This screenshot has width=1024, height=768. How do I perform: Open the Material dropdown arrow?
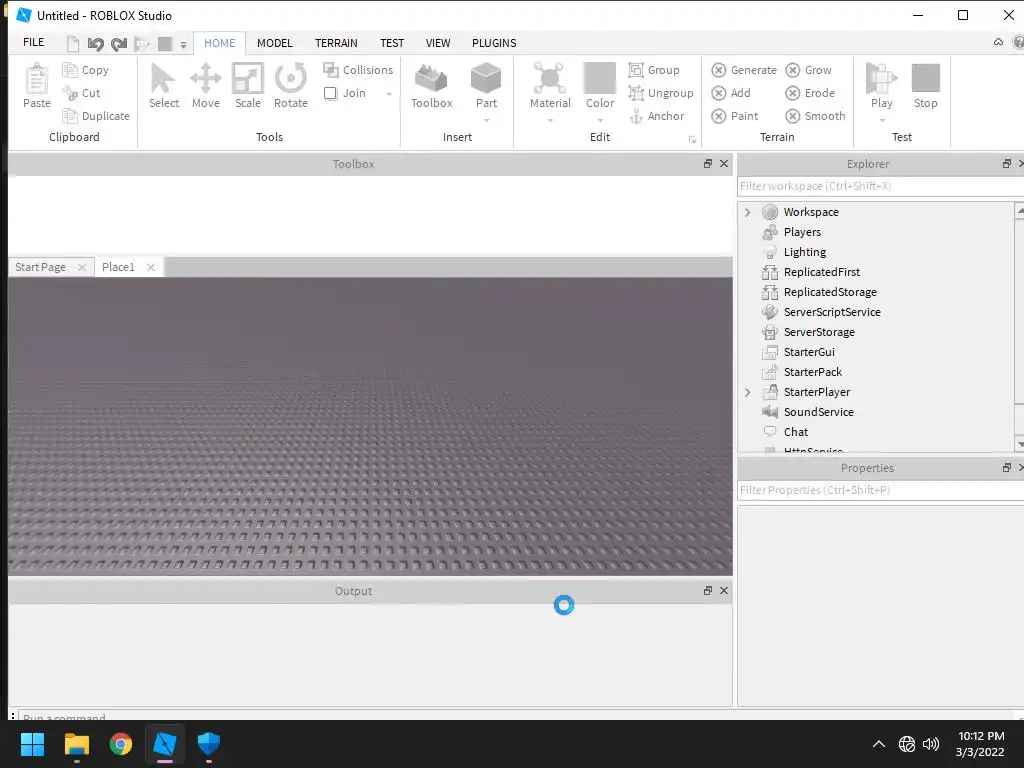[550, 120]
